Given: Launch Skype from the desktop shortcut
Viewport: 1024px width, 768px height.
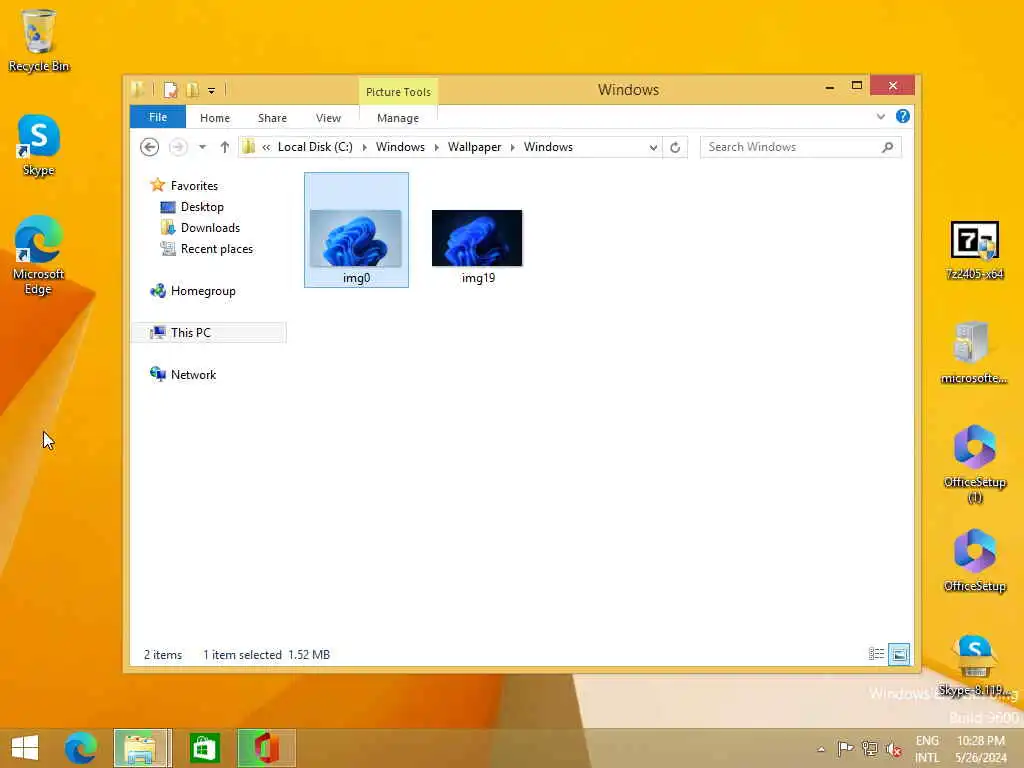Looking at the screenshot, I should click(x=39, y=145).
